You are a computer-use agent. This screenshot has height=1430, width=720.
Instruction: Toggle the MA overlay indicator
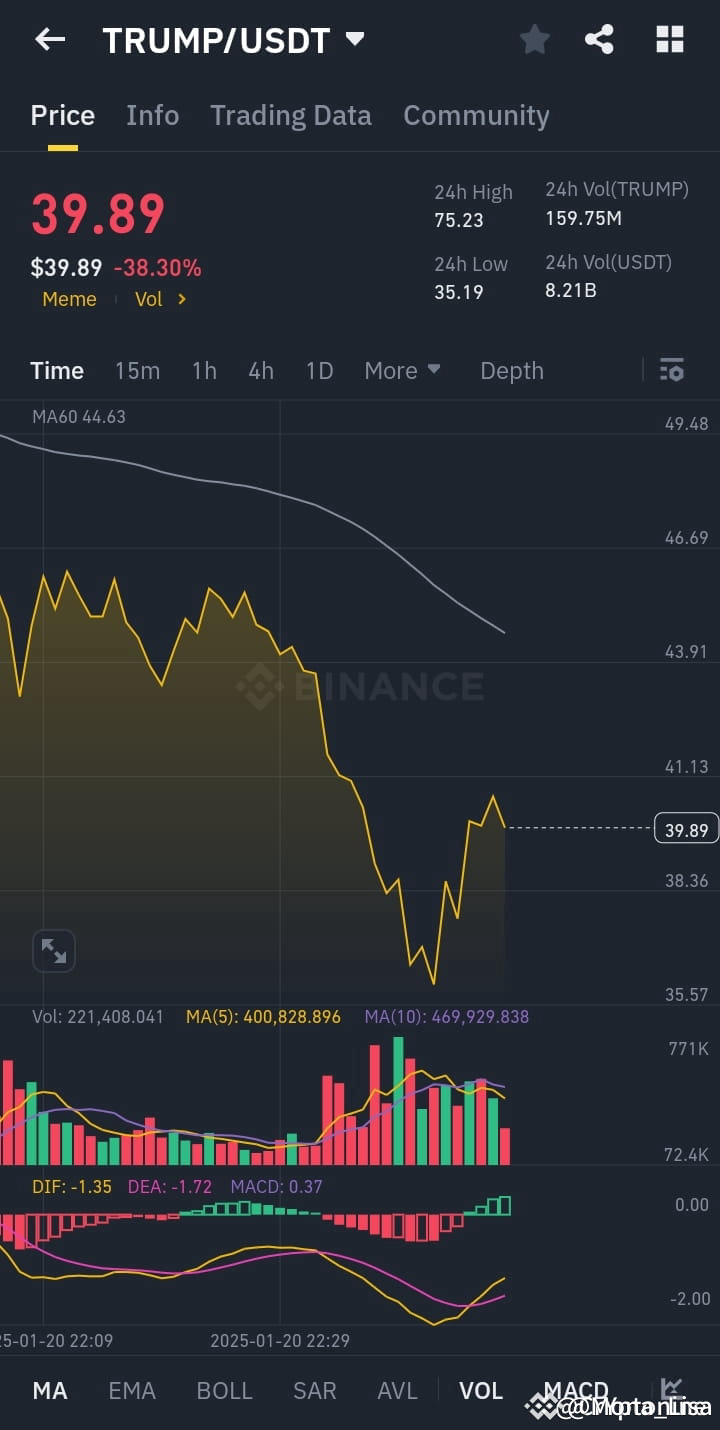point(50,1391)
